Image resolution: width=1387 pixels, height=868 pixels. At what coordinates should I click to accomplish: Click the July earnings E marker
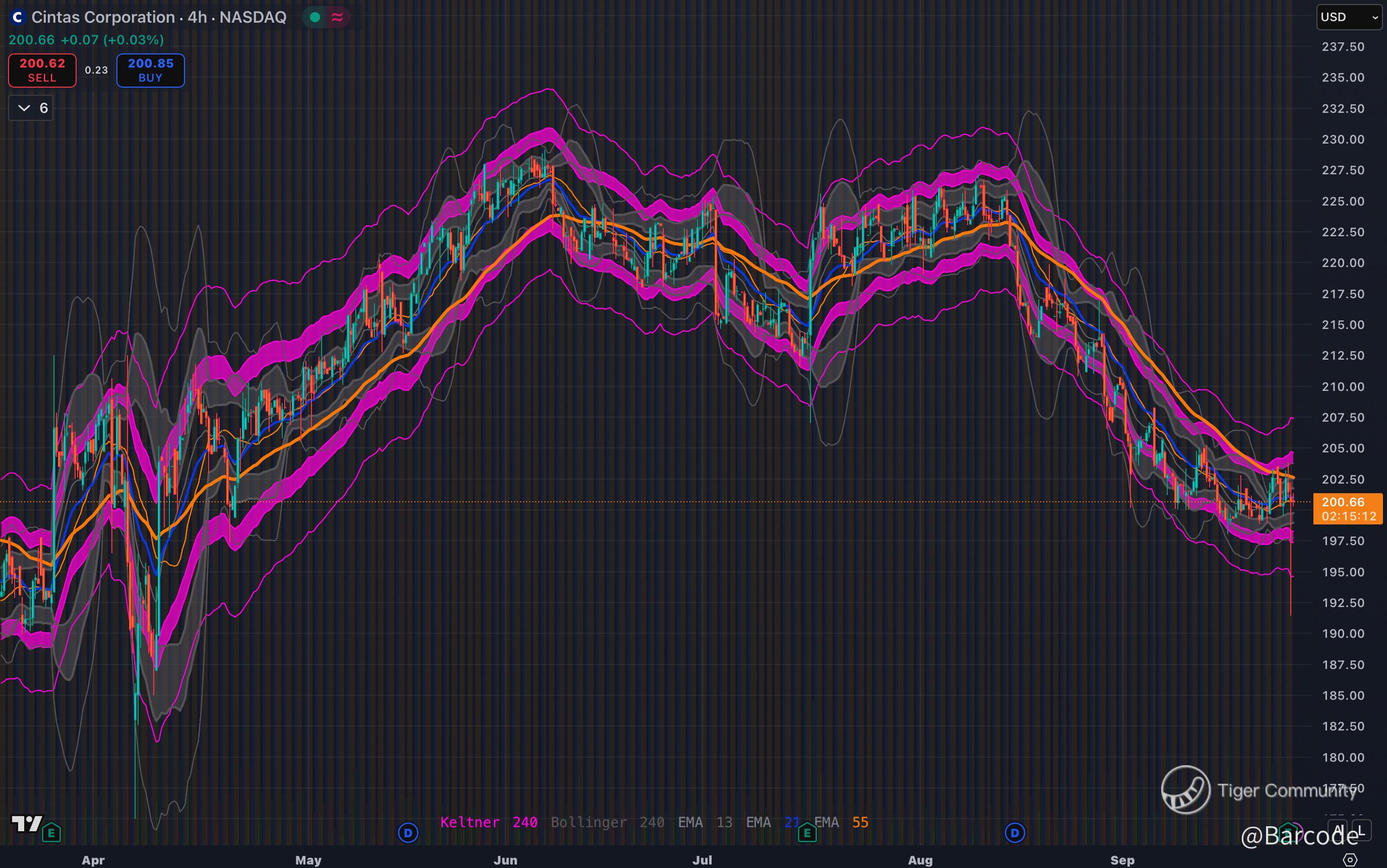tap(807, 832)
